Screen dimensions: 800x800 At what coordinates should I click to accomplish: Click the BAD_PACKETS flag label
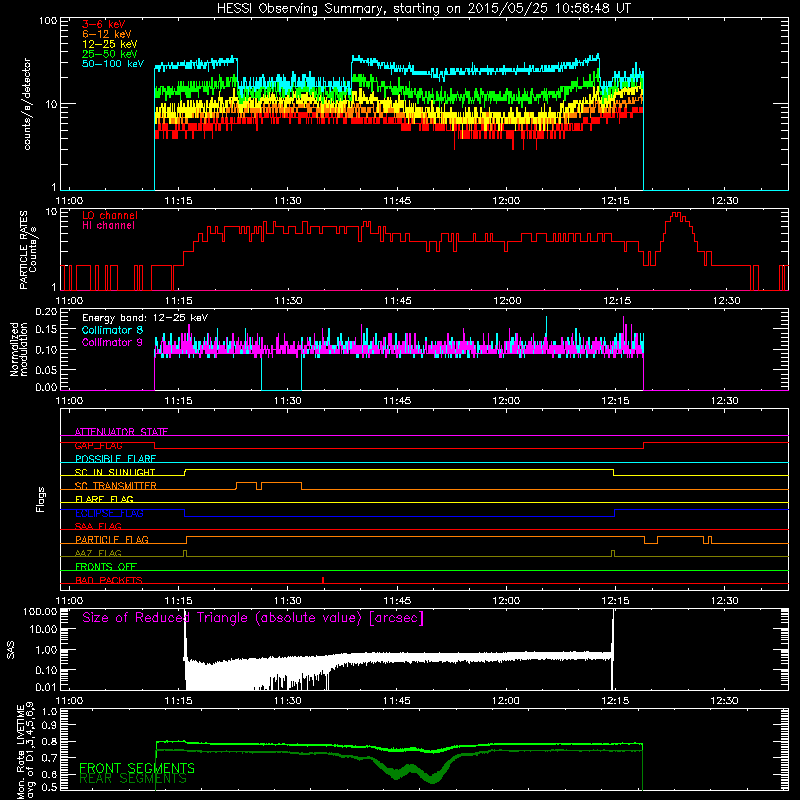point(109,580)
